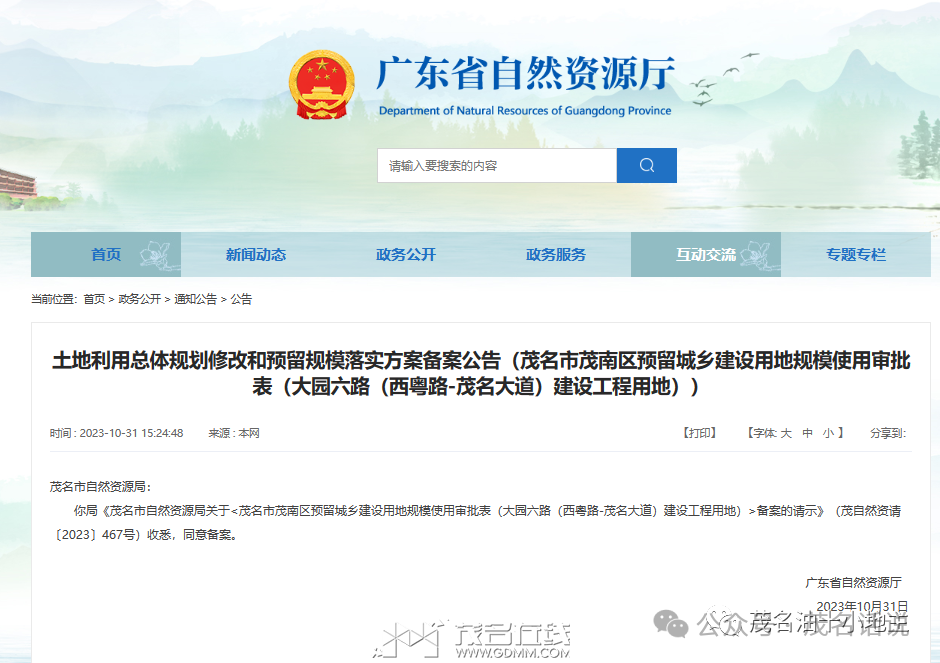This screenshot has height=663, width=940.
Task: Set font size to 中 (medium)
Action: 808,433
